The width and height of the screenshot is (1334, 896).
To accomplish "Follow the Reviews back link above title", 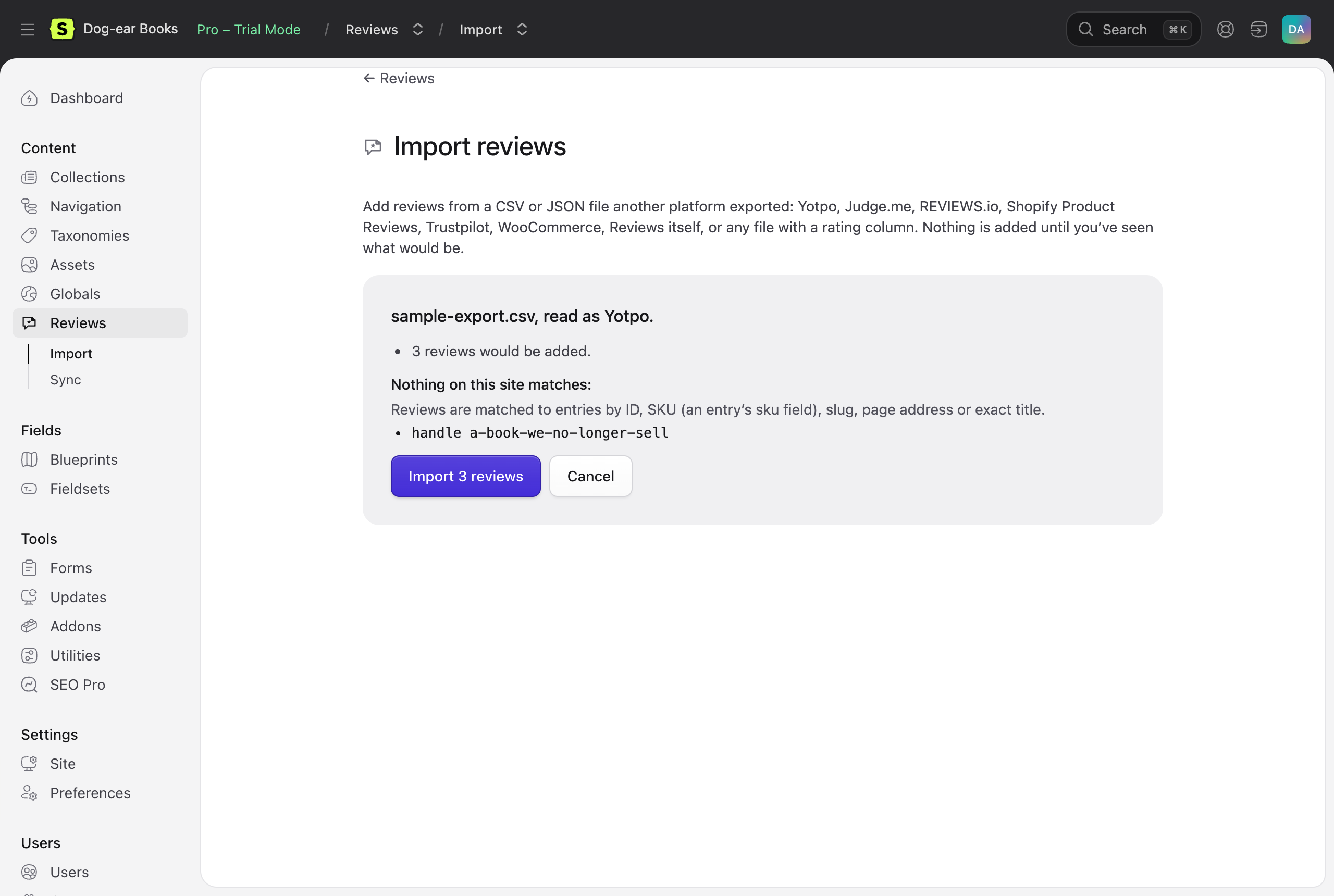I will pos(399,78).
